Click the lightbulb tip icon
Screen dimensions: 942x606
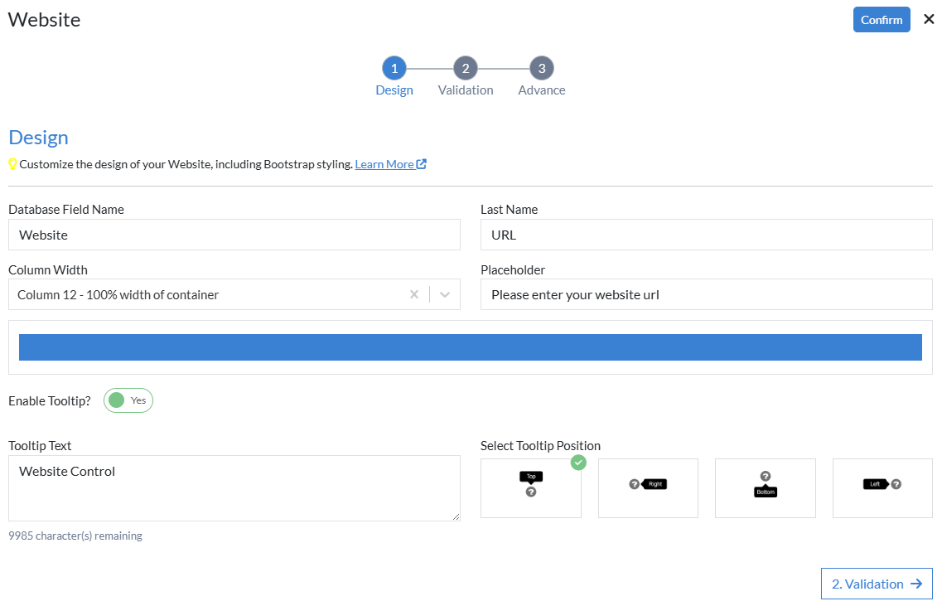[x=13, y=164]
